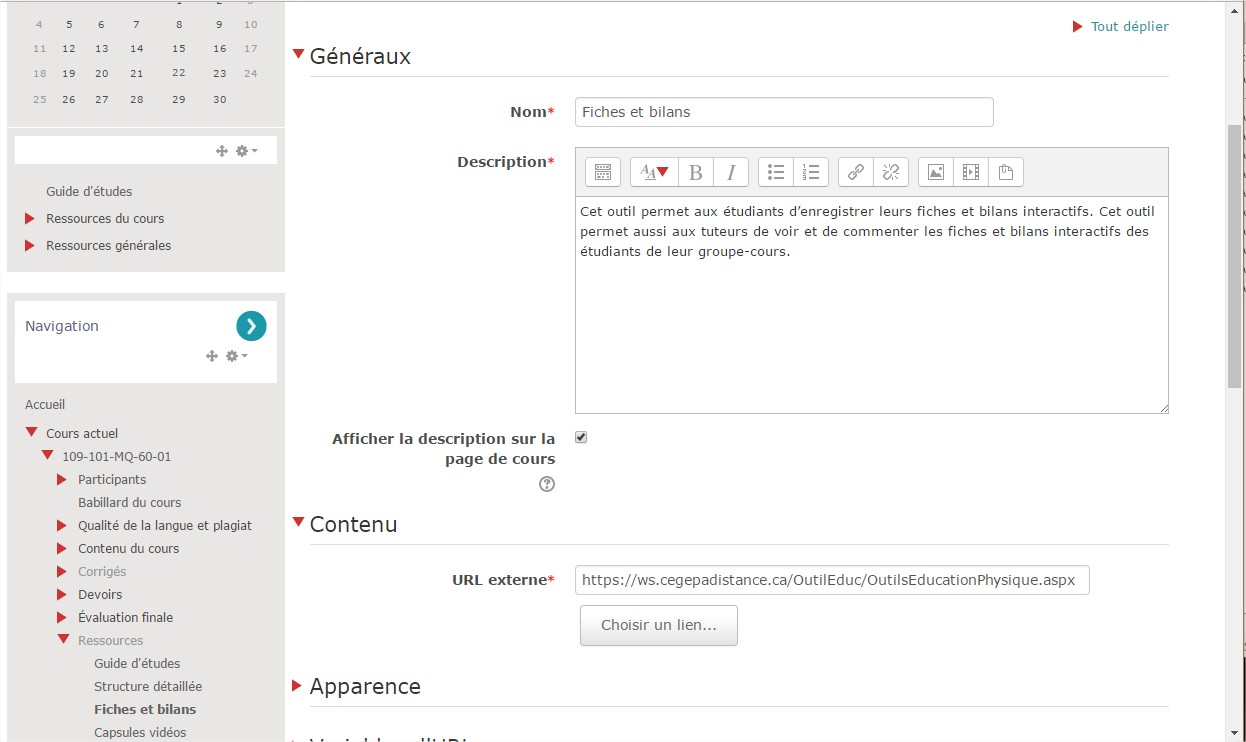The height and width of the screenshot is (742, 1246).
Task: Open help for Afficher la description
Action: tap(547, 484)
